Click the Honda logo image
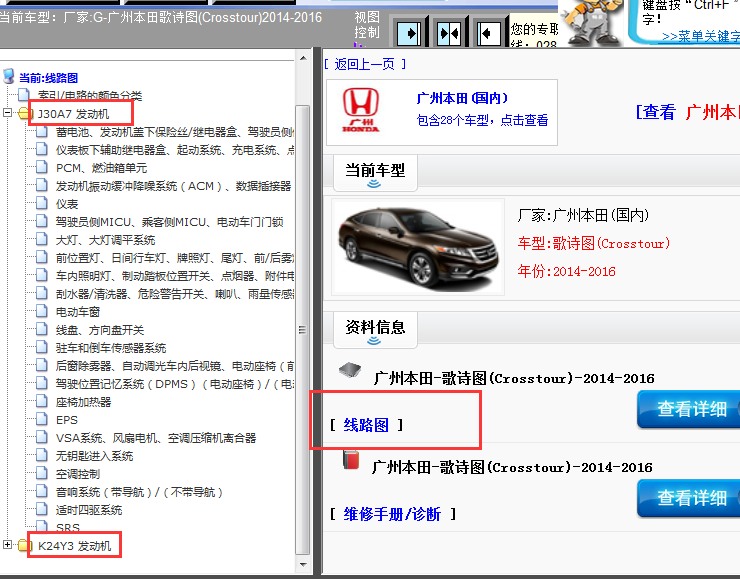This screenshot has height=579, width=740. [x=361, y=110]
